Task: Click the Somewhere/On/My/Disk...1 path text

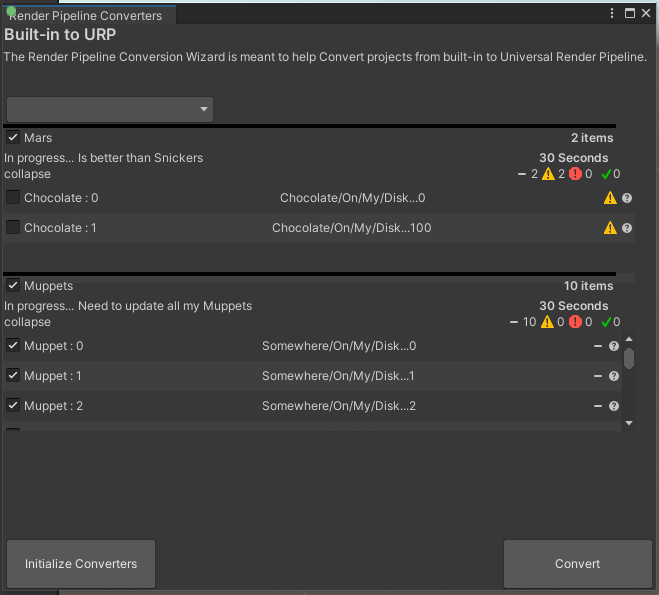Action: [x=338, y=376]
